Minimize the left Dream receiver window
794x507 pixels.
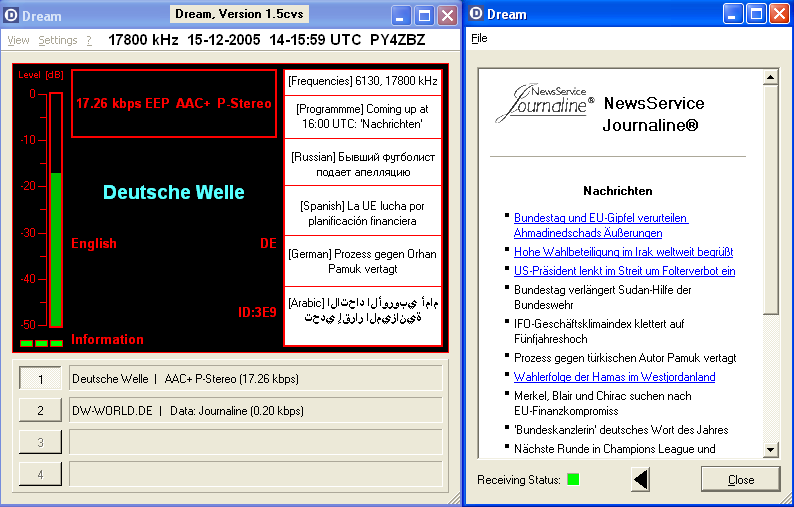[x=401, y=16]
